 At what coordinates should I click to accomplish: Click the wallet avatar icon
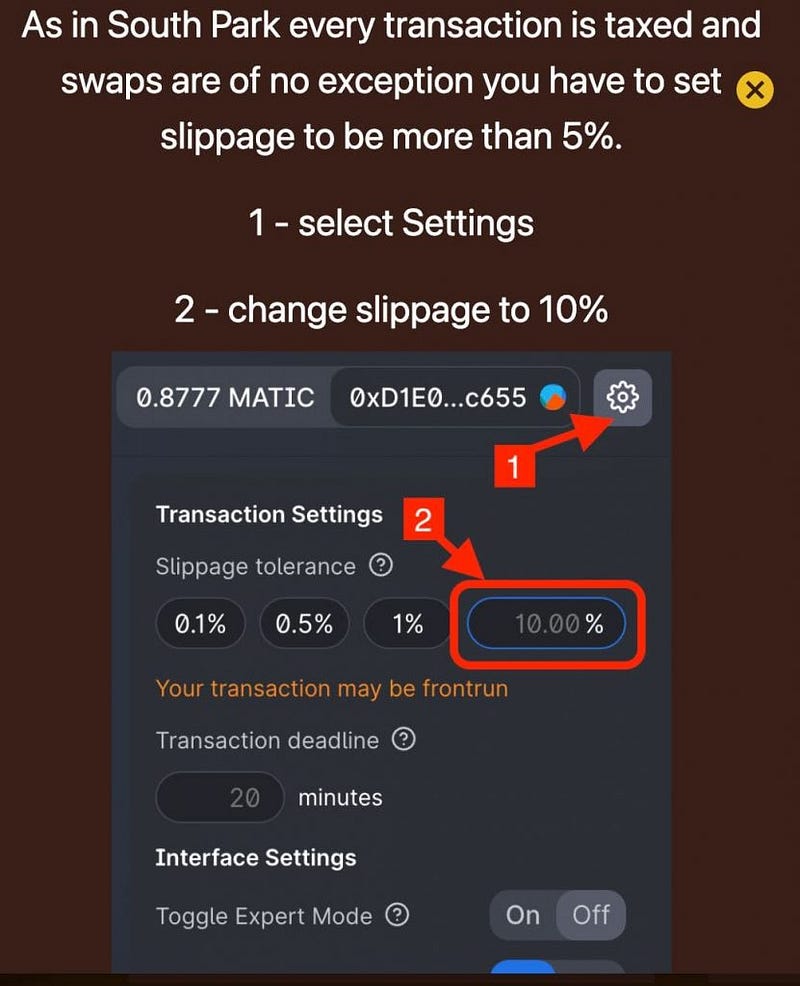tap(553, 397)
